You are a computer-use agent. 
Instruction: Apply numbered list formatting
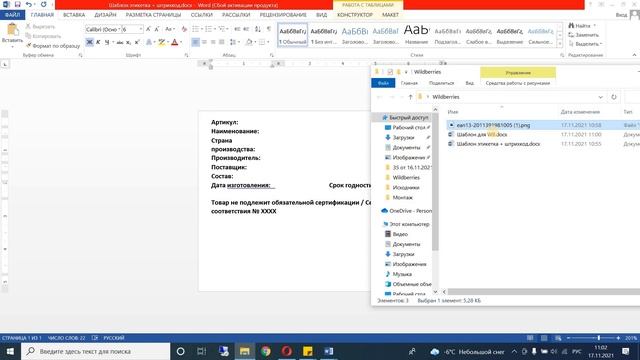210,29
